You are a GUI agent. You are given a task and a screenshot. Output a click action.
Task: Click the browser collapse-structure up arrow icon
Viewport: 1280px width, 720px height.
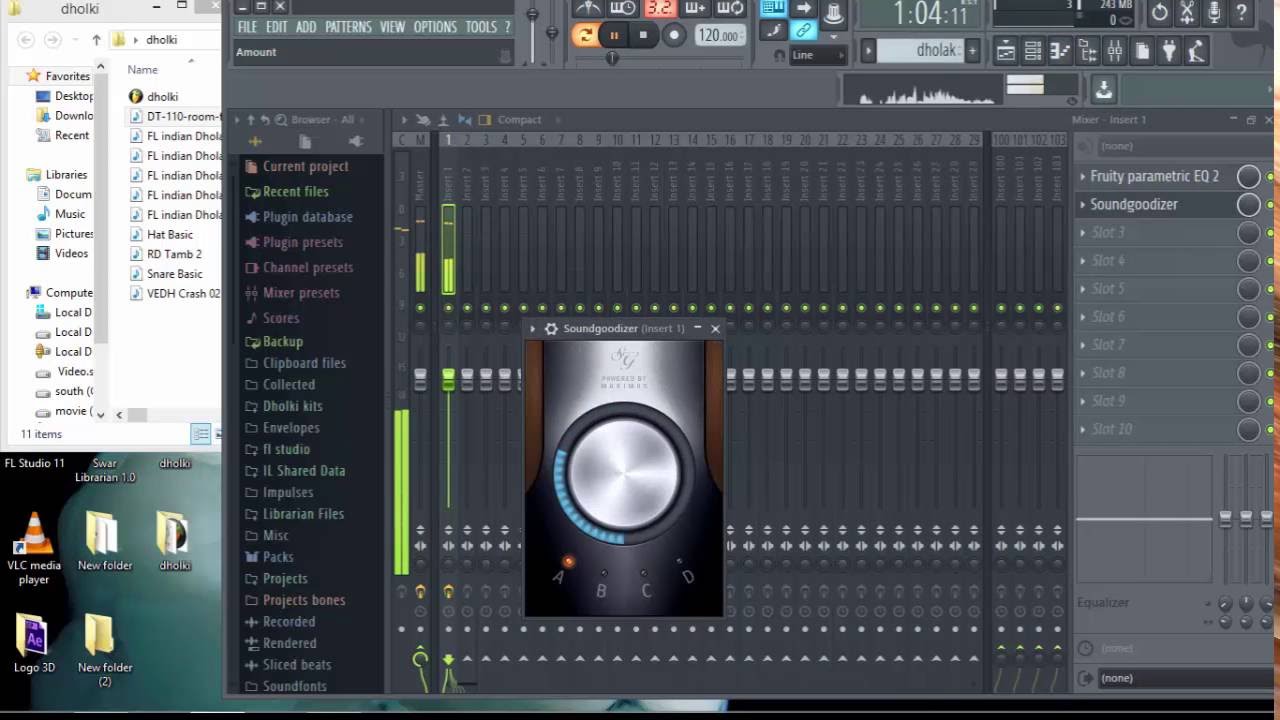tap(251, 120)
